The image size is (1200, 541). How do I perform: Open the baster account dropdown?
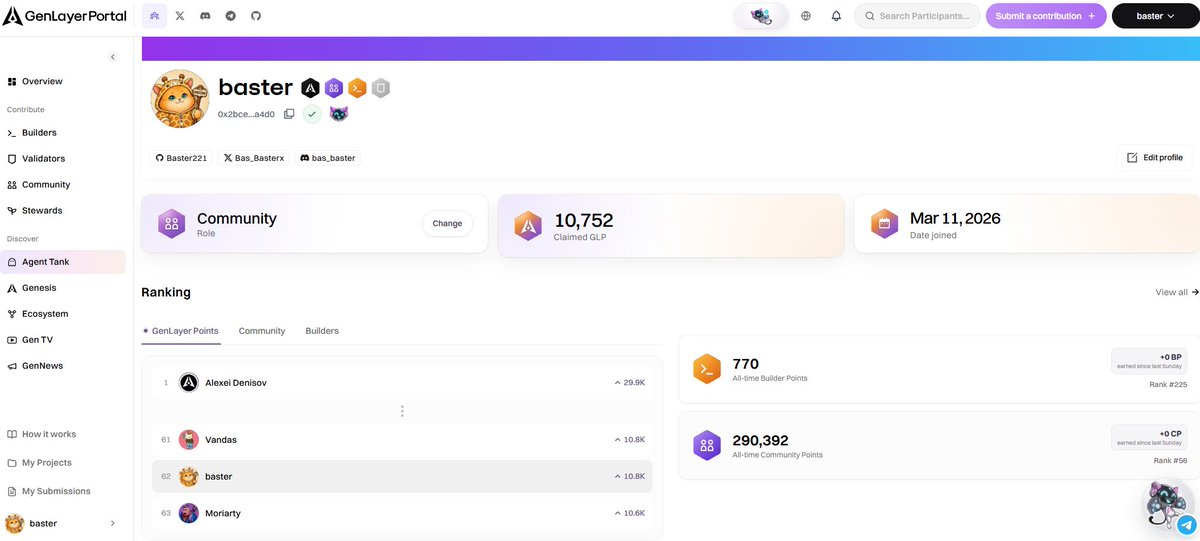[1155, 16]
